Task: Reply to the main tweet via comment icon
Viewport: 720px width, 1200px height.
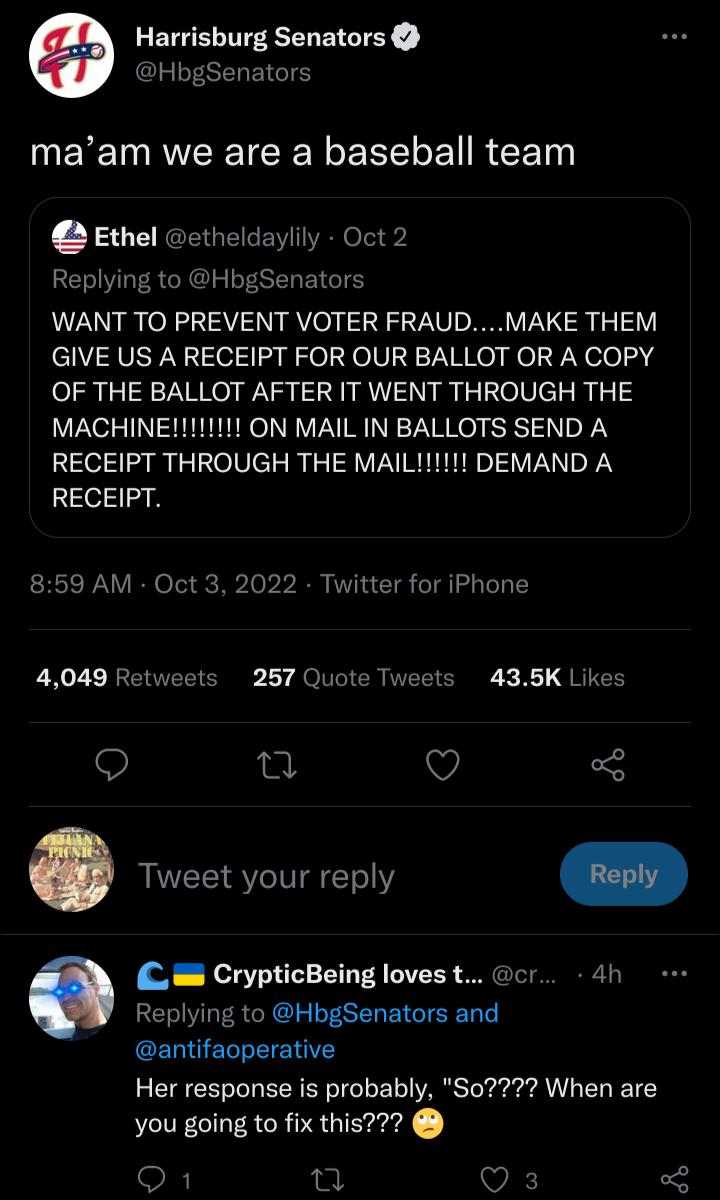Action: tap(112, 765)
